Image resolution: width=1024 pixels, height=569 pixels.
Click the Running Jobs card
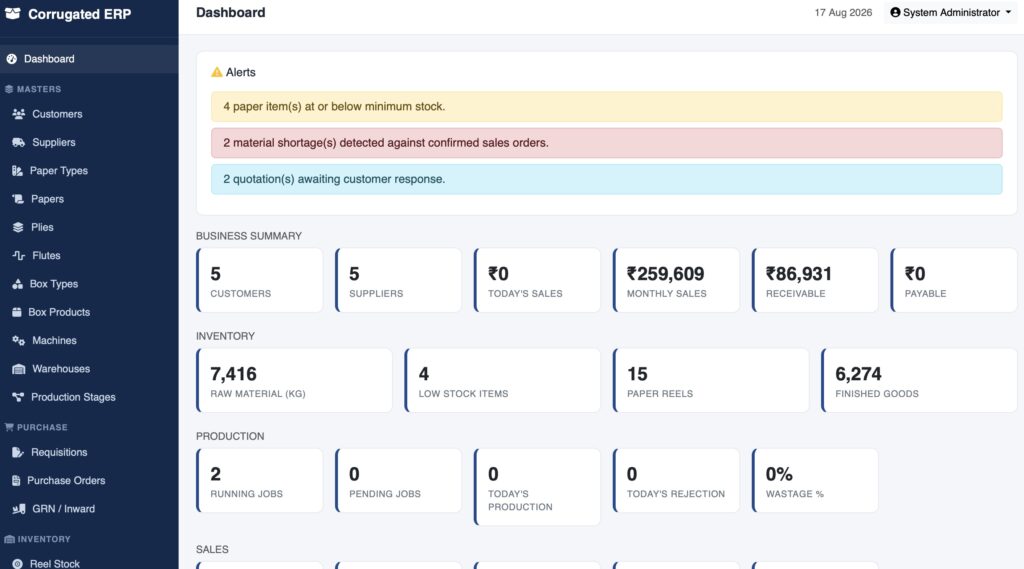260,480
